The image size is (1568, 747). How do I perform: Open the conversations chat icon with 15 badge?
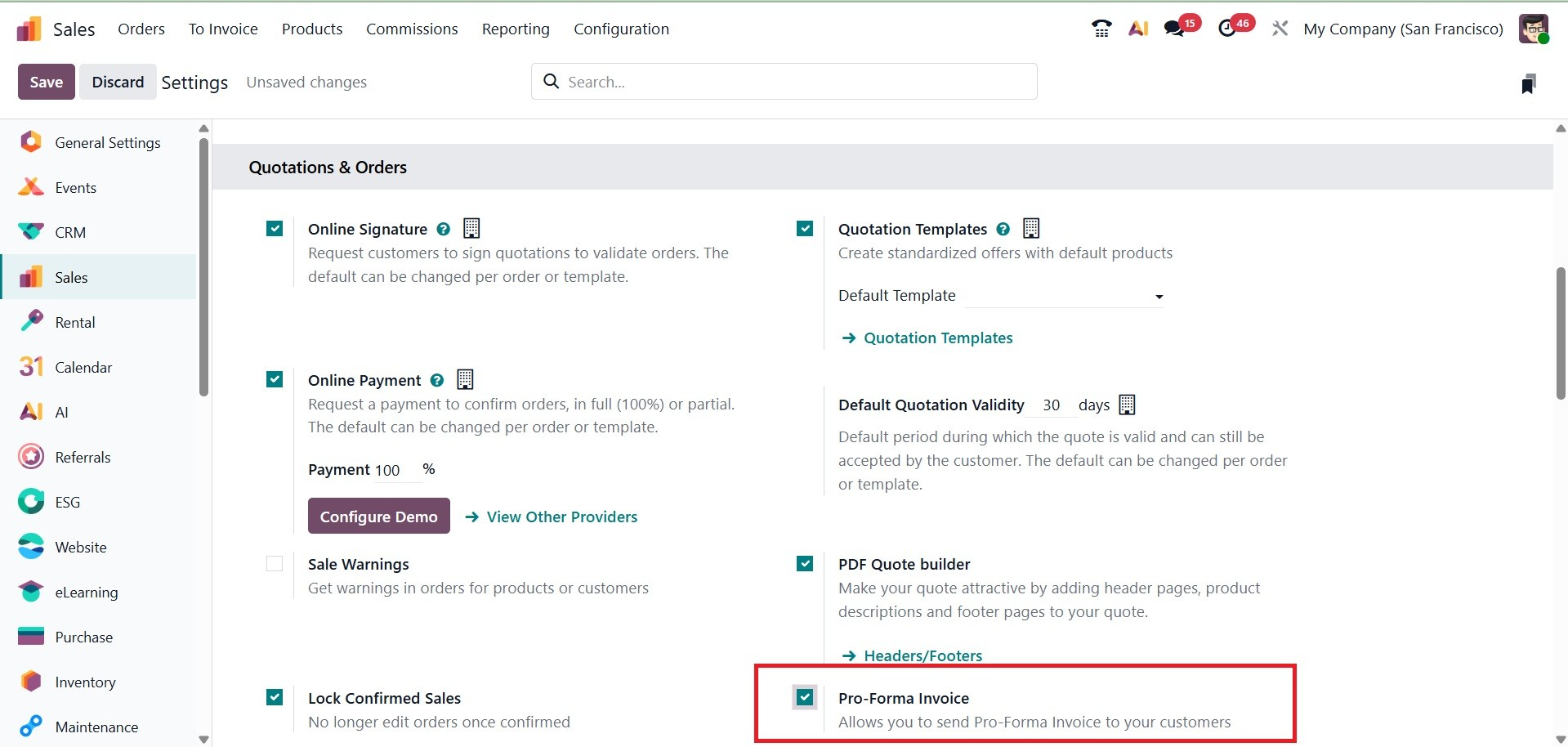tap(1175, 29)
